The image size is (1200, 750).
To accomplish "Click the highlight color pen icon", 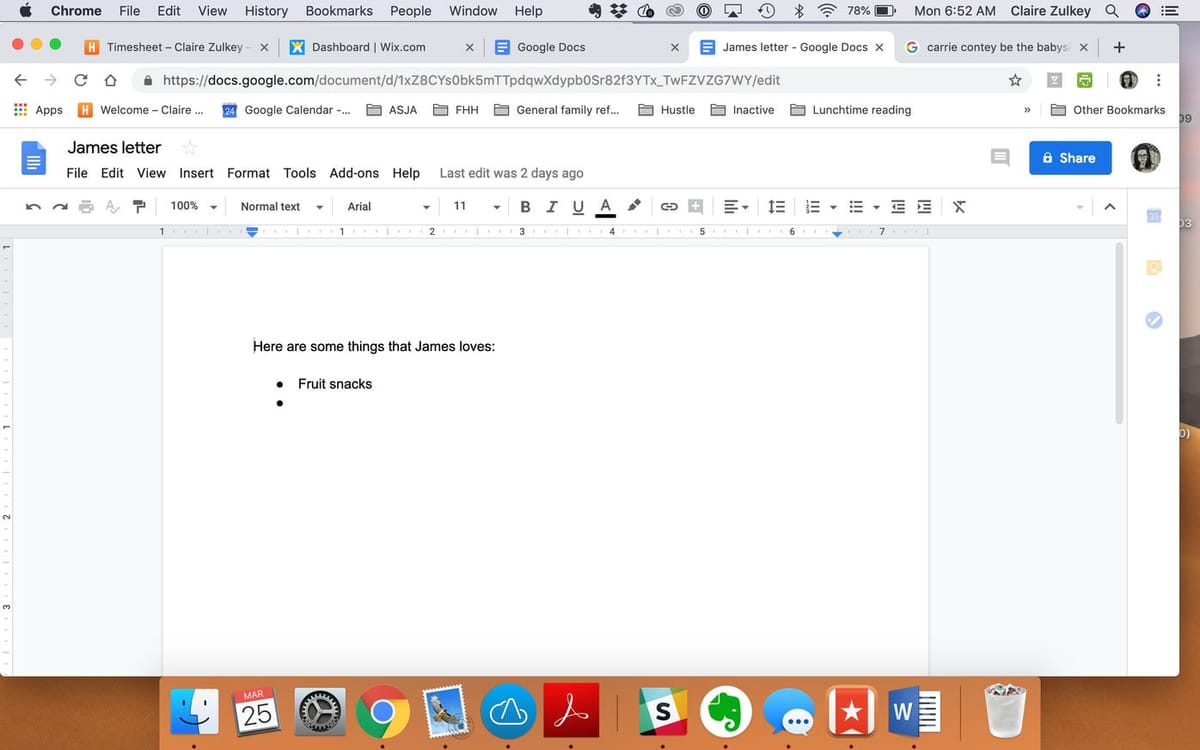I will pyautogui.click(x=634, y=207).
